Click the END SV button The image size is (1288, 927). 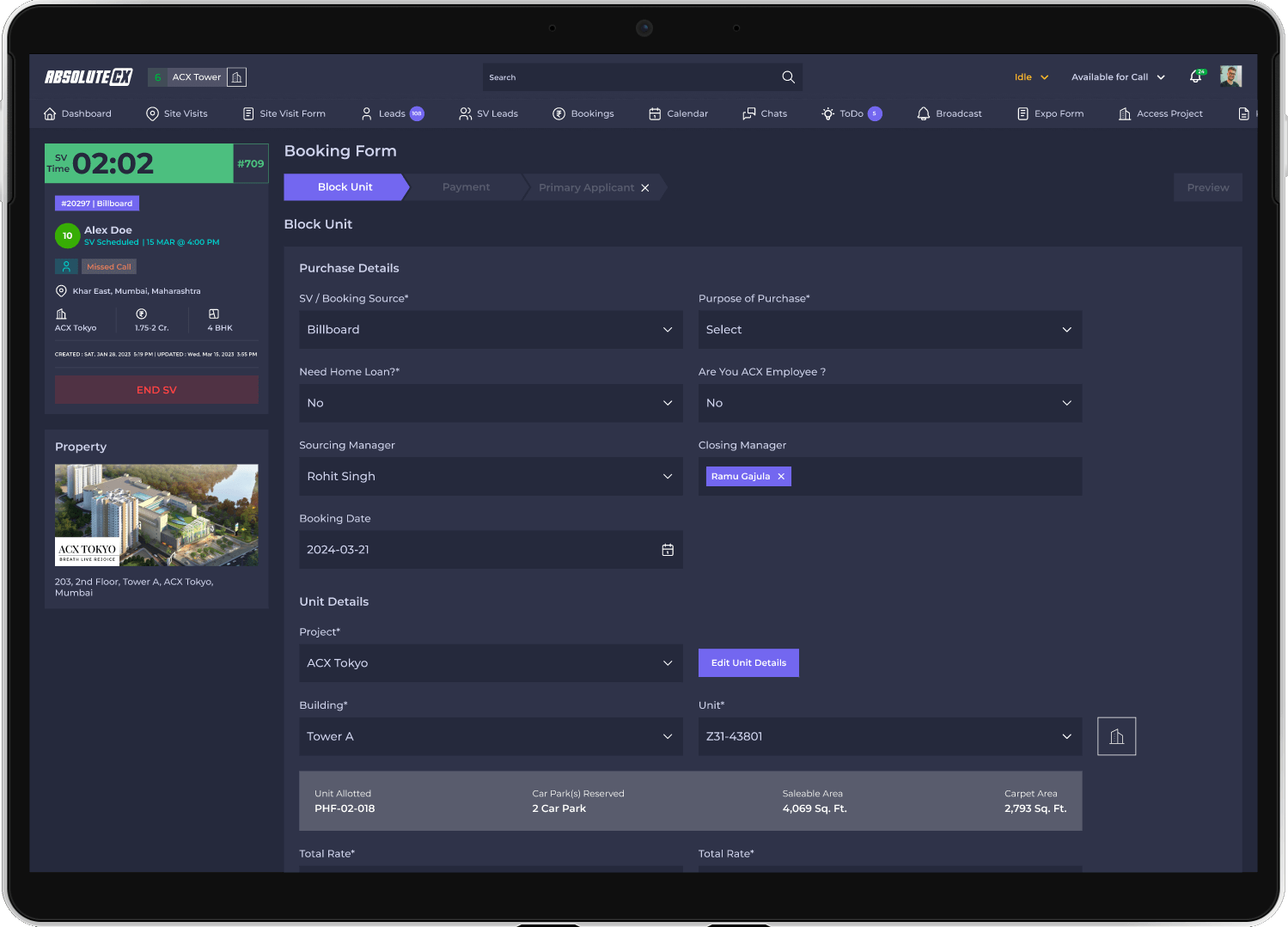point(156,390)
